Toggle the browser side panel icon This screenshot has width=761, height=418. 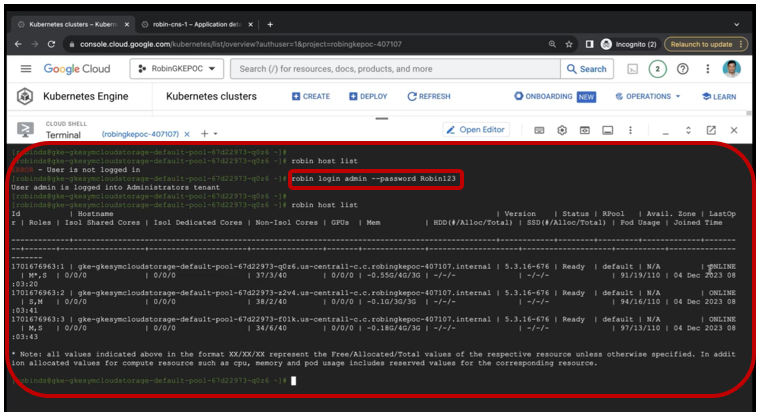(x=589, y=44)
